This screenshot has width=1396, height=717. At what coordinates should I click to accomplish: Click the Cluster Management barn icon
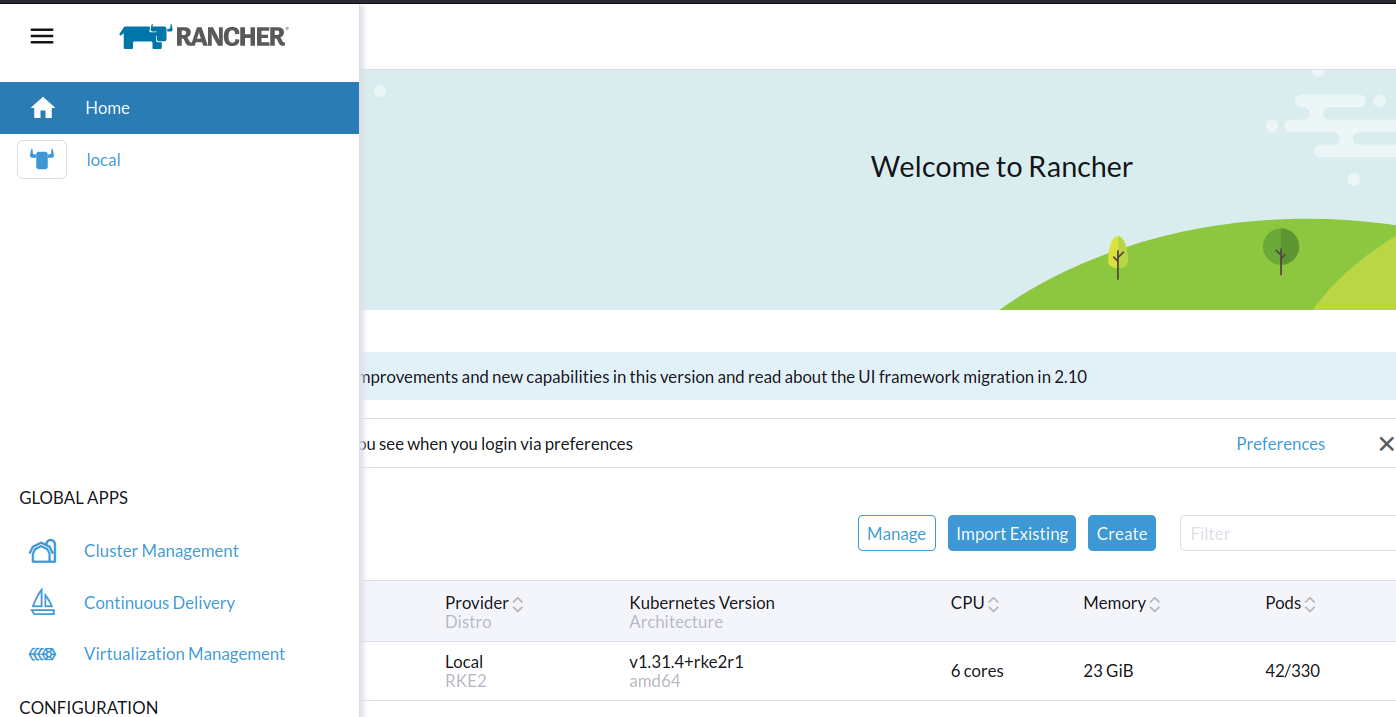tap(43, 551)
